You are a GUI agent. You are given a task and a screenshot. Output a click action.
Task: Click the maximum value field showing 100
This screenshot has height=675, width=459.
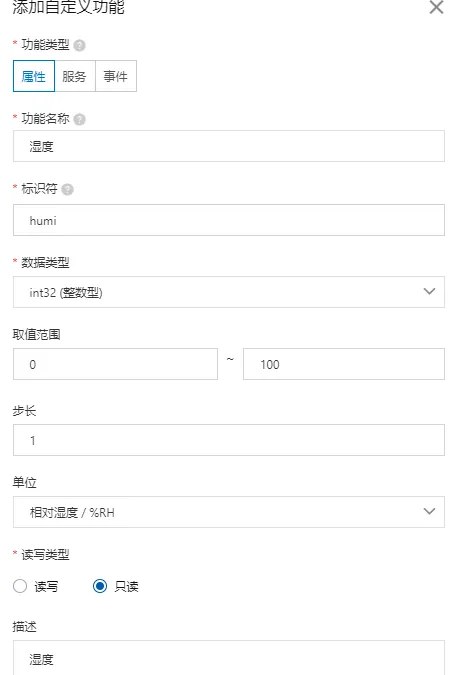tap(344, 364)
